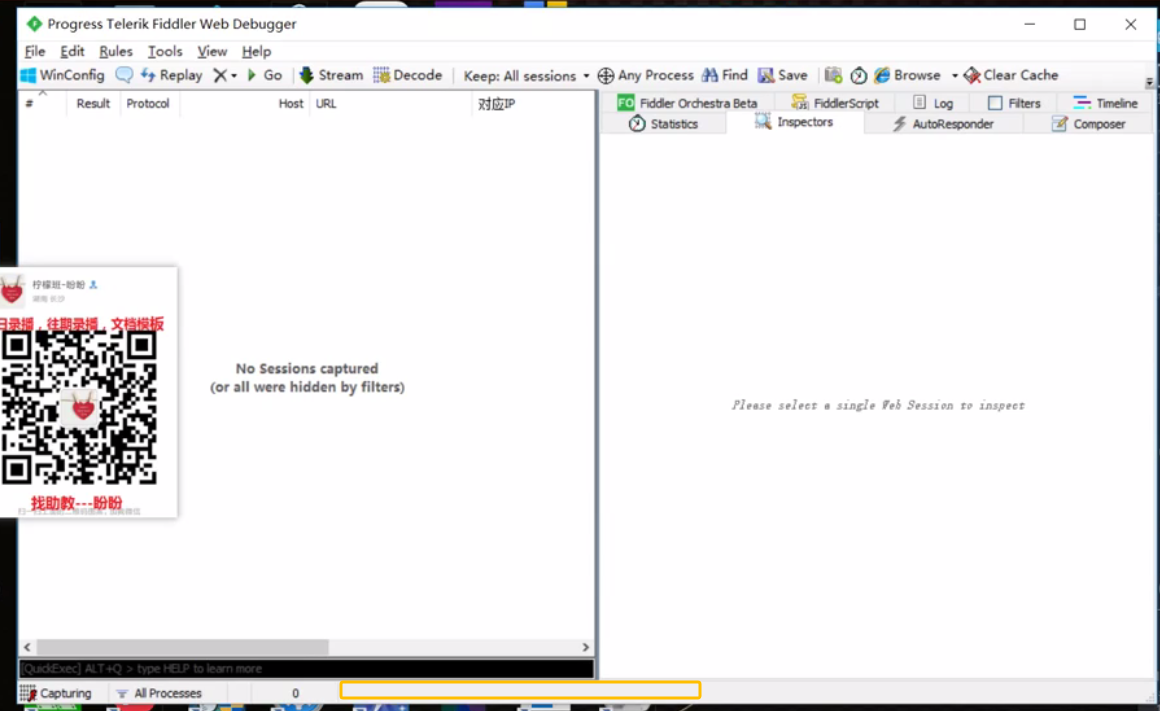Click the QR code image overlay

pos(79,408)
